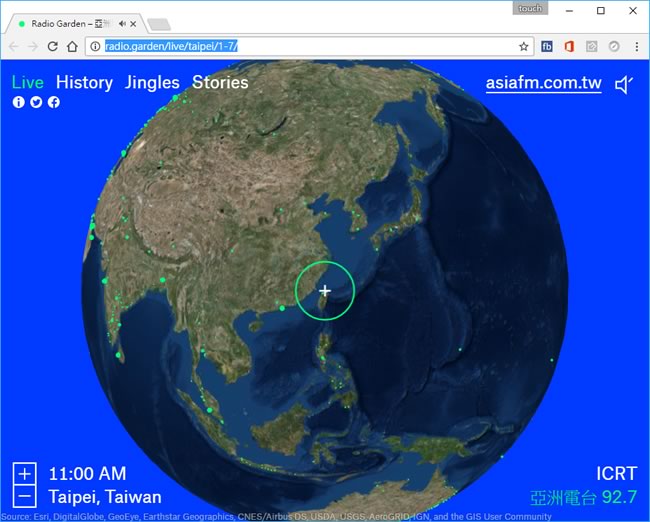Select the 亞洲電台 92.7 station

(x=583, y=497)
